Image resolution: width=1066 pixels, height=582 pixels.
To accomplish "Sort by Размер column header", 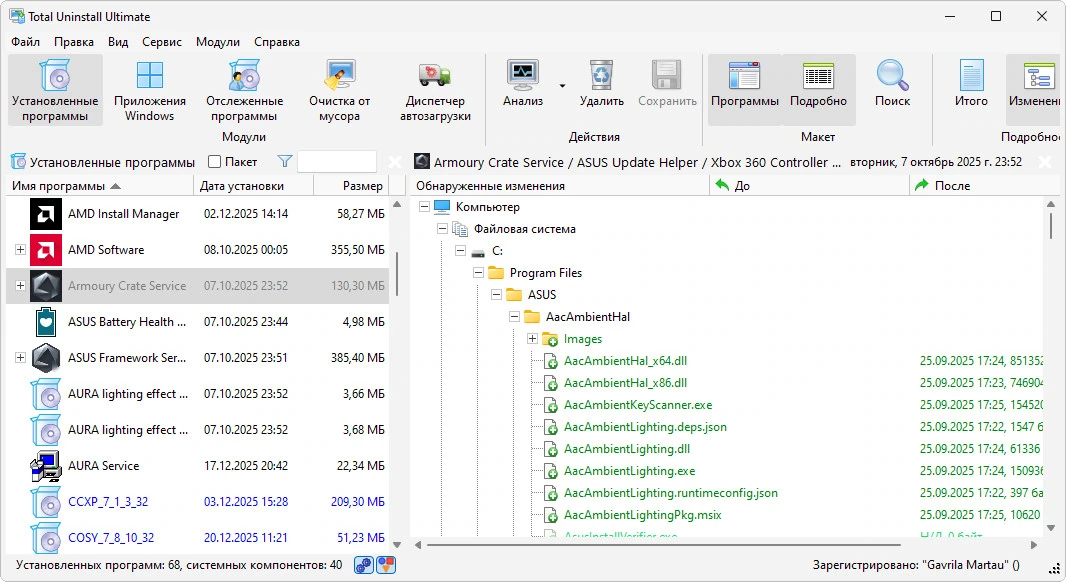I will click(x=351, y=186).
